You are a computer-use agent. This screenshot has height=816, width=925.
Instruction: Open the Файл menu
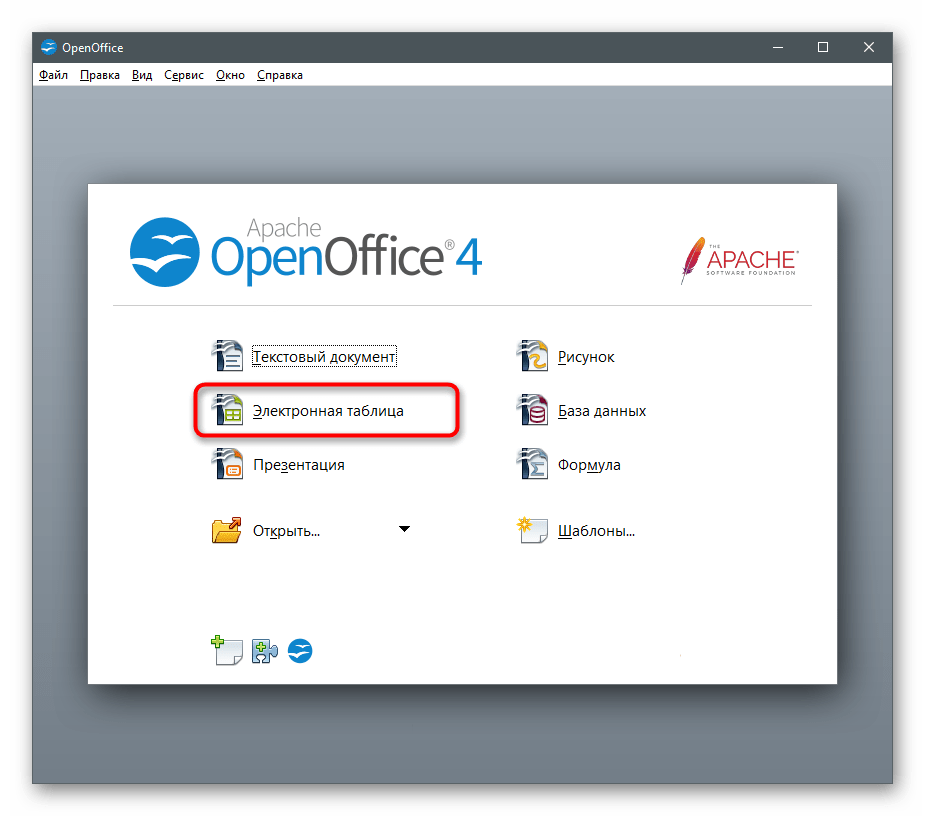pyautogui.click(x=53, y=75)
